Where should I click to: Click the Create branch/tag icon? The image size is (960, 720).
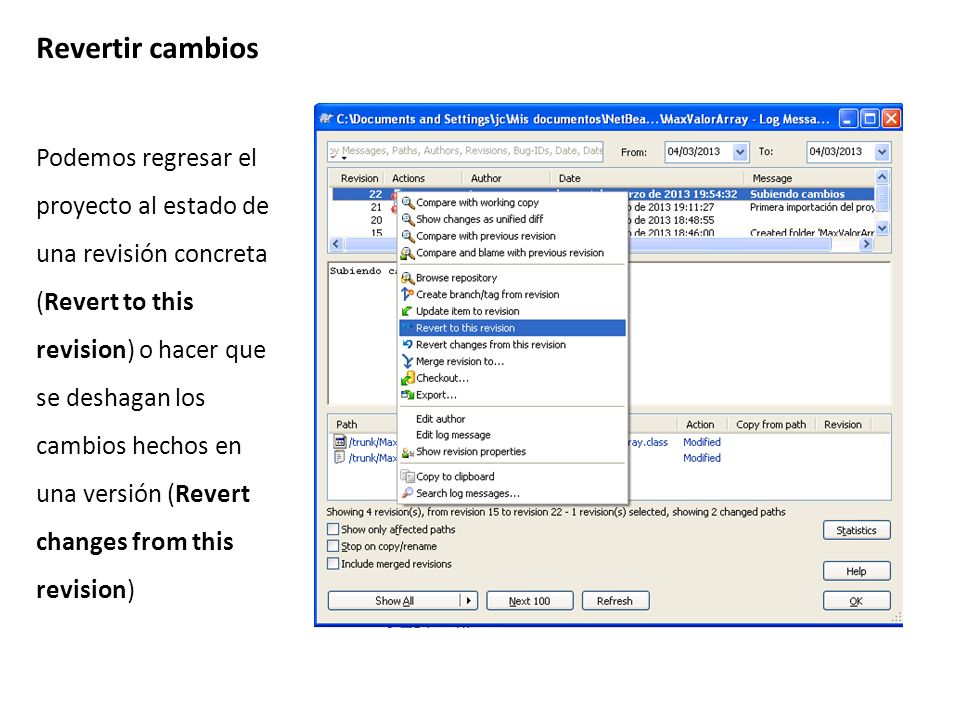(x=408, y=294)
